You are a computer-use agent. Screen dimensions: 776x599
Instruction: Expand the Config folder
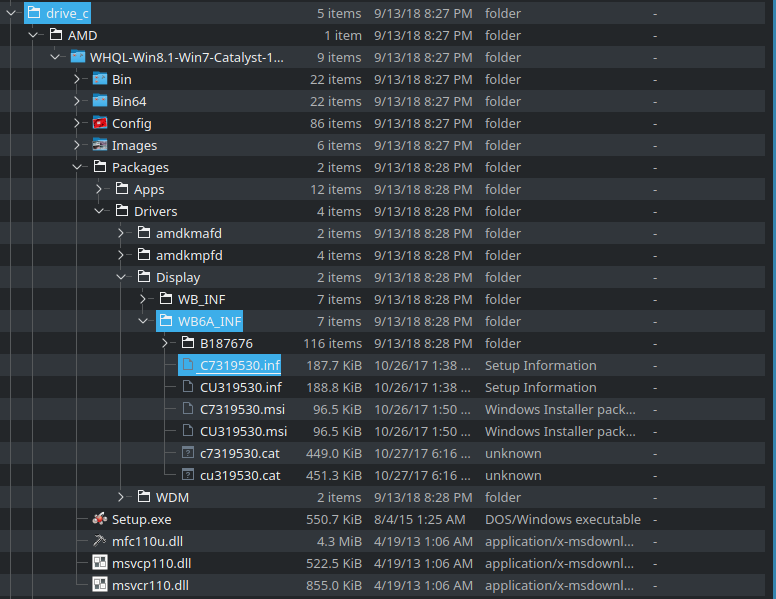pyautogui.click(x=77, y=123)
